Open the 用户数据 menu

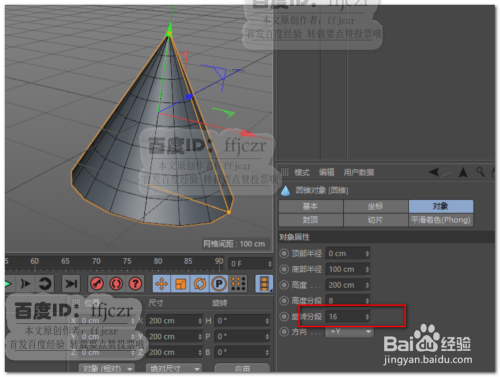(359, 172)
